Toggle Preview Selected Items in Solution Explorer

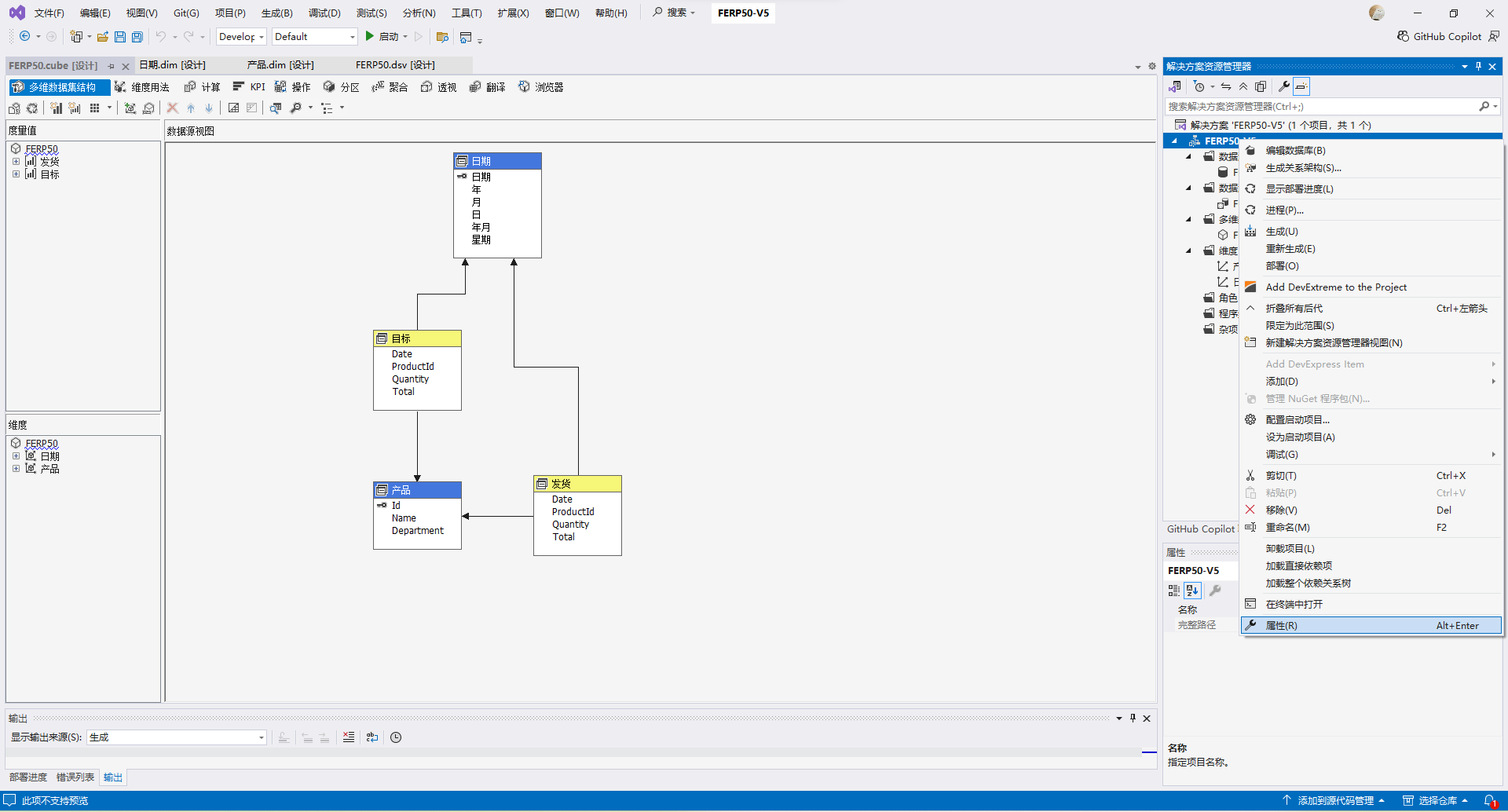[1301, 86]
